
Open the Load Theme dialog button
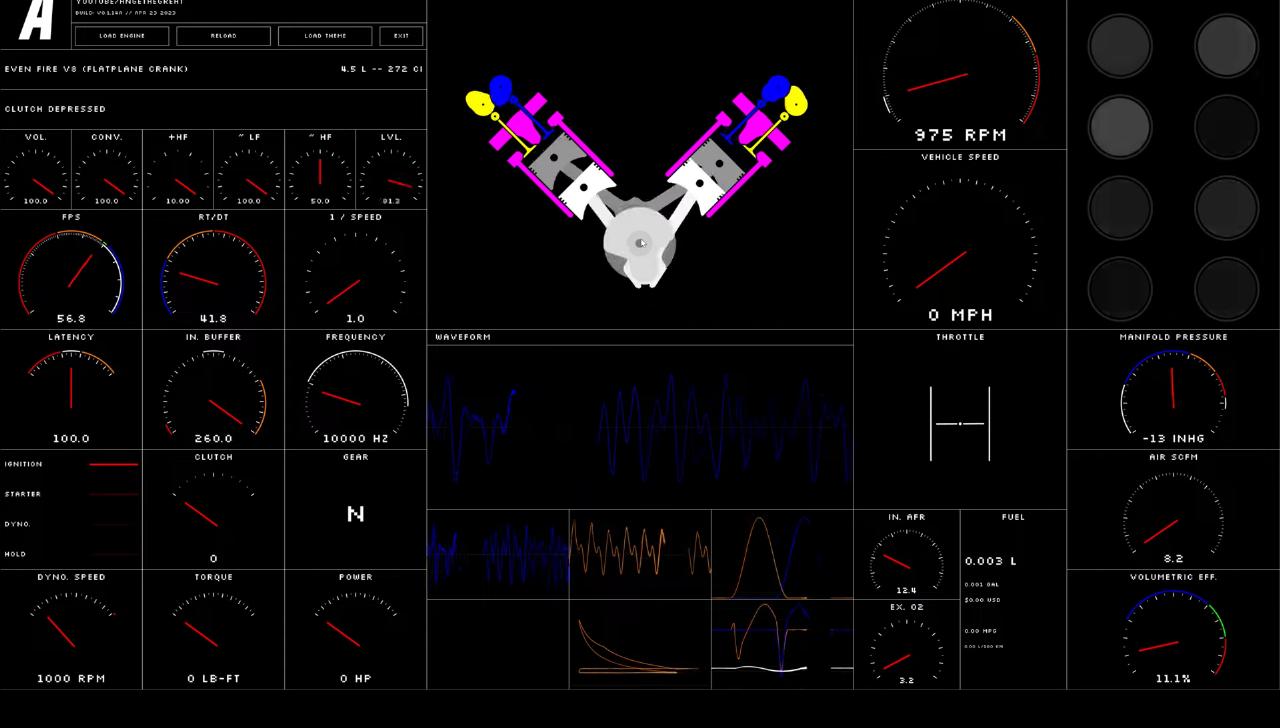(325, 36)
